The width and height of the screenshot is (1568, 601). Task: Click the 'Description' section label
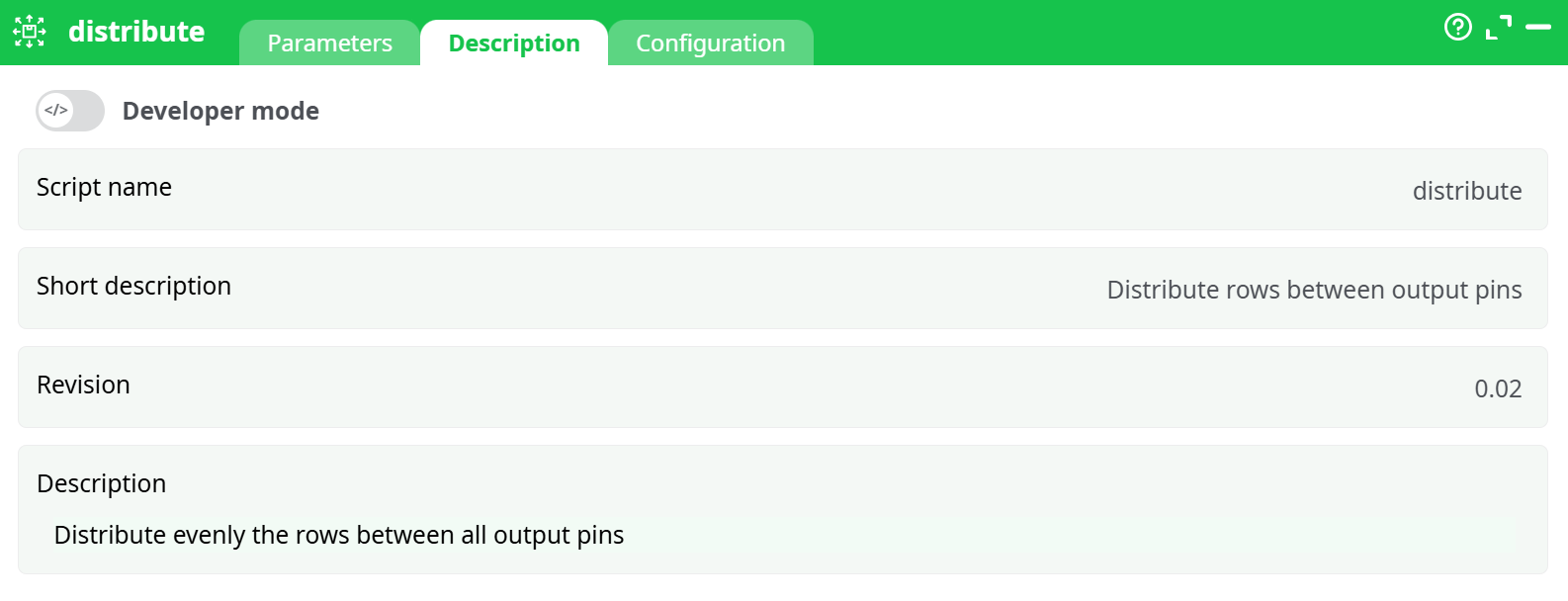[x=101, y=483]
